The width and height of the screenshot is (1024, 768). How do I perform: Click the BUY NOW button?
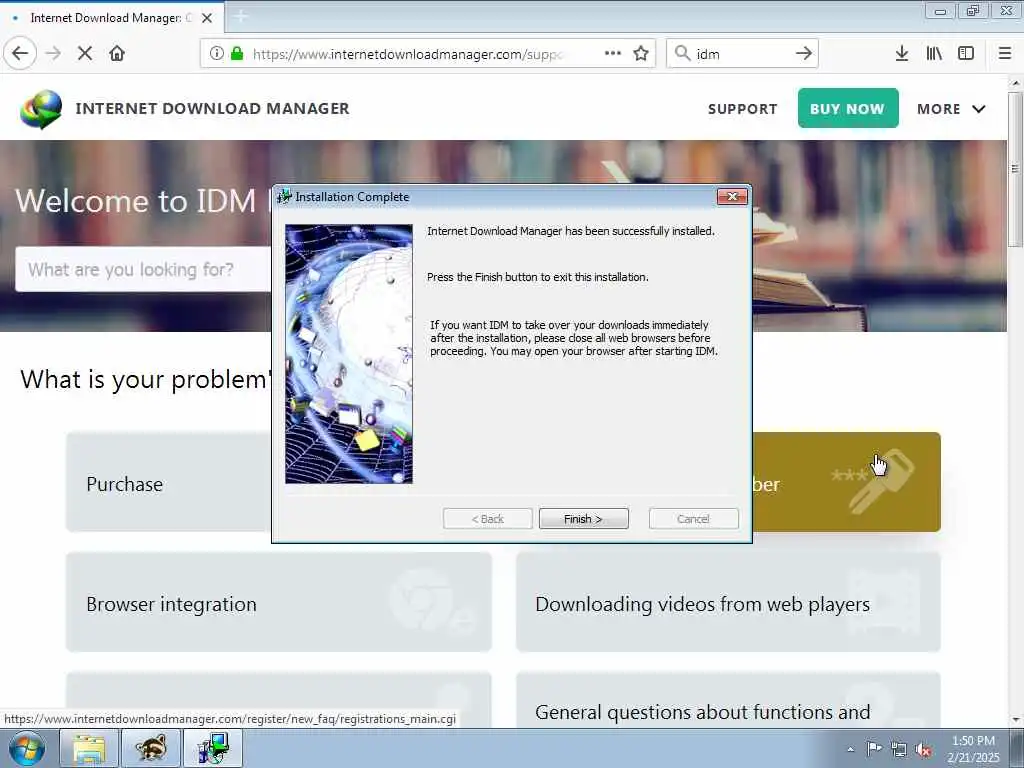point(848,108)
